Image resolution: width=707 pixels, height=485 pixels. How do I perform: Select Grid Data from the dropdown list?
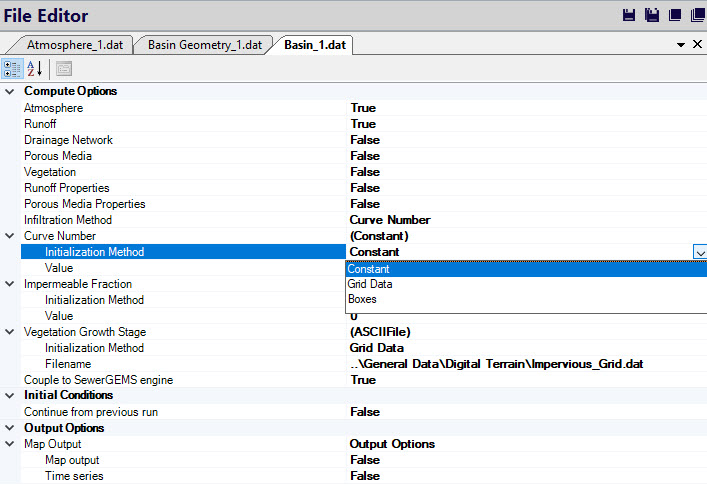pos(370,284)
